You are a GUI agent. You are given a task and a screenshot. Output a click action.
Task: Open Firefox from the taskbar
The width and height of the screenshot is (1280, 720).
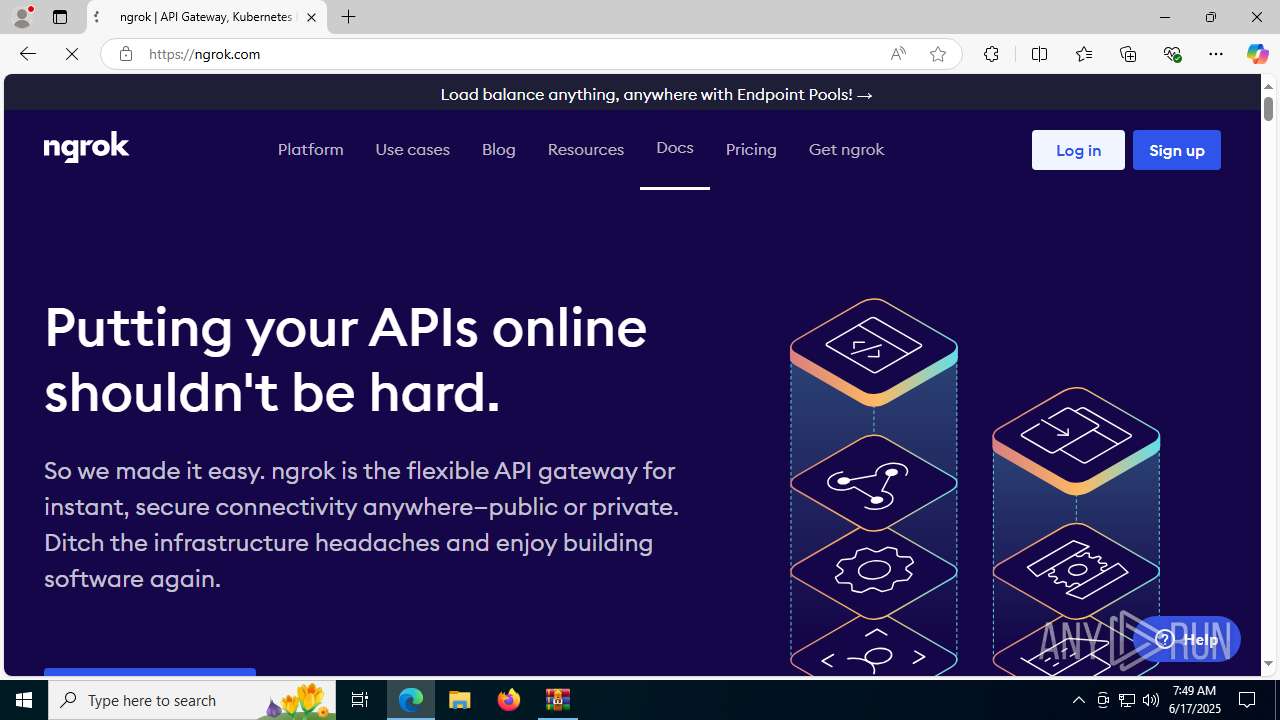pos(509,700)
